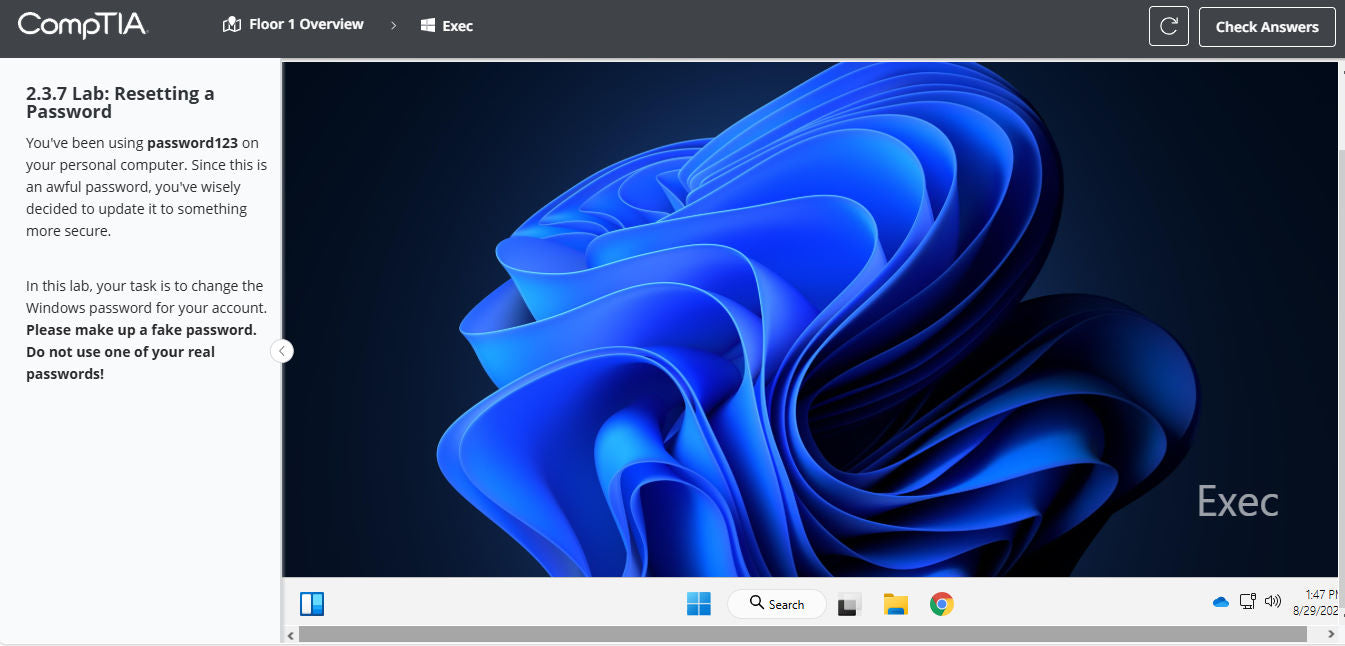
Task: Open the network status tray icon
Action: (1247, 602)
